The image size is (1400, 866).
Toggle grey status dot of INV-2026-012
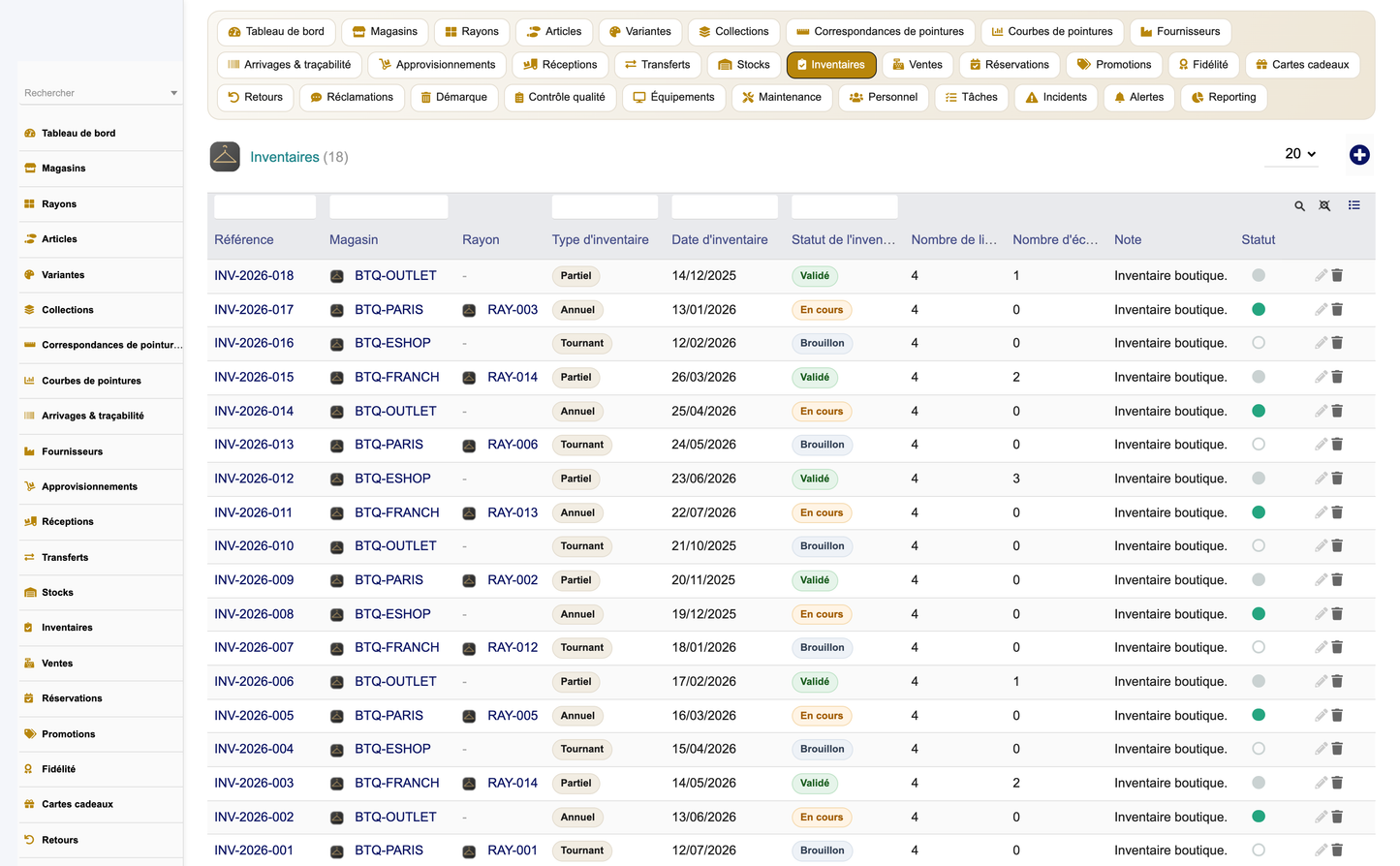(x=1259, y=479)
